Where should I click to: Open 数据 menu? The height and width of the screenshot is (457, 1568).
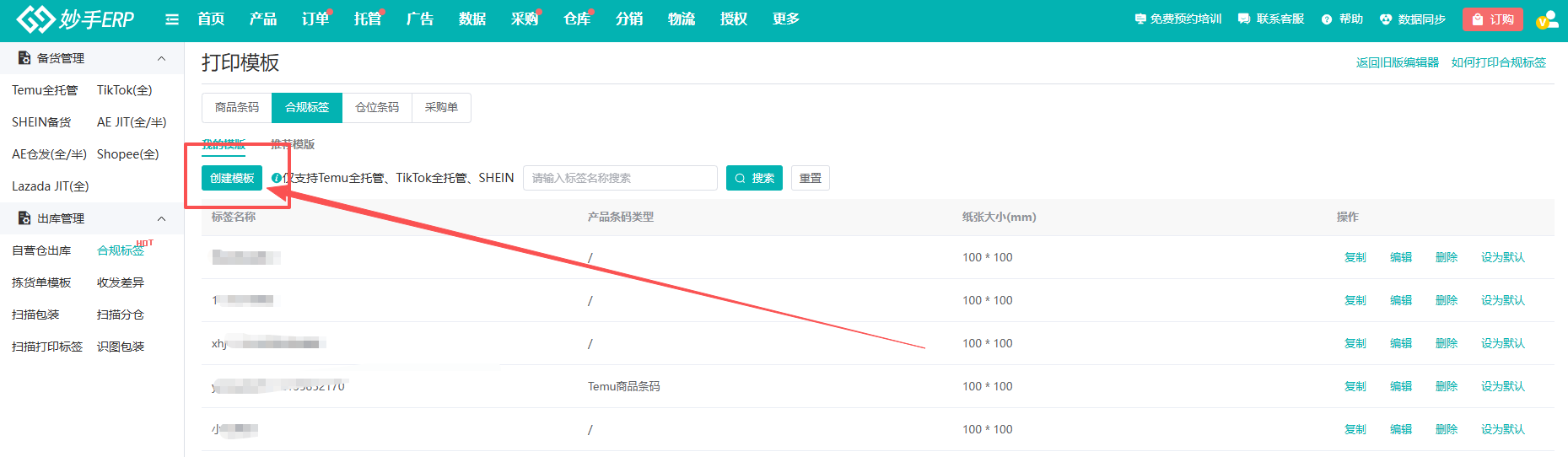[x=472, y=19]
